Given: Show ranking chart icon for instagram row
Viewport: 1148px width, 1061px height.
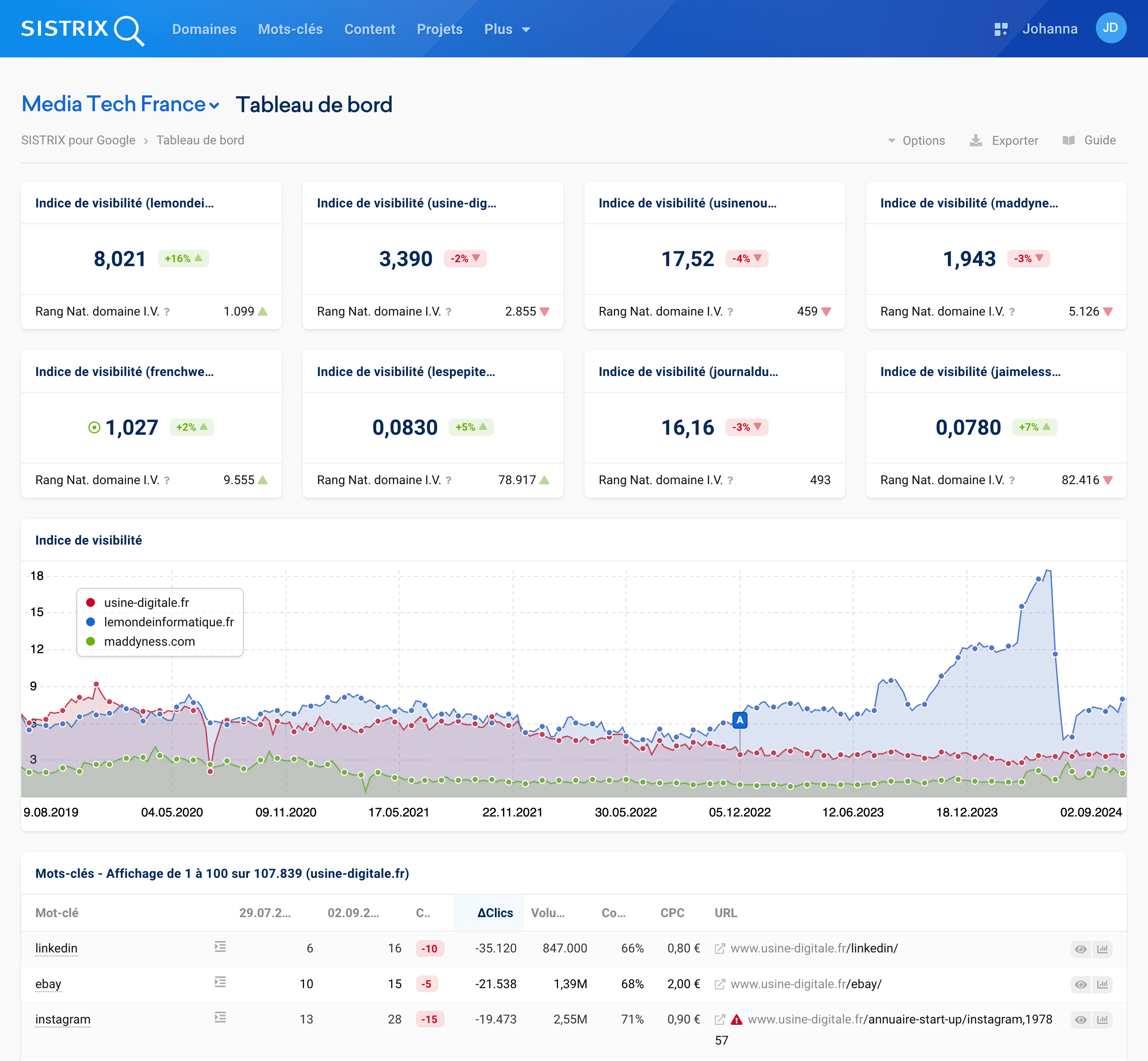Looking at the screenshot, I should coord(1102,1020).
